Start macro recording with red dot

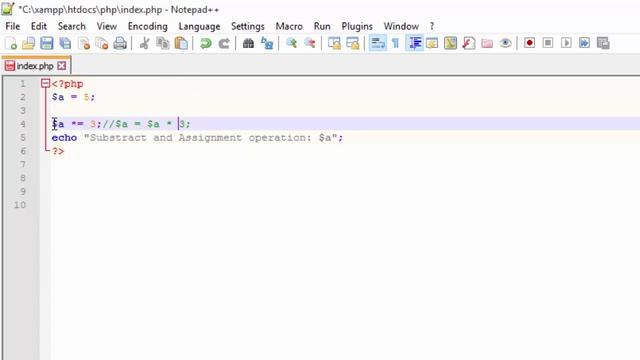pyautogui.click(x=529, y=43)
